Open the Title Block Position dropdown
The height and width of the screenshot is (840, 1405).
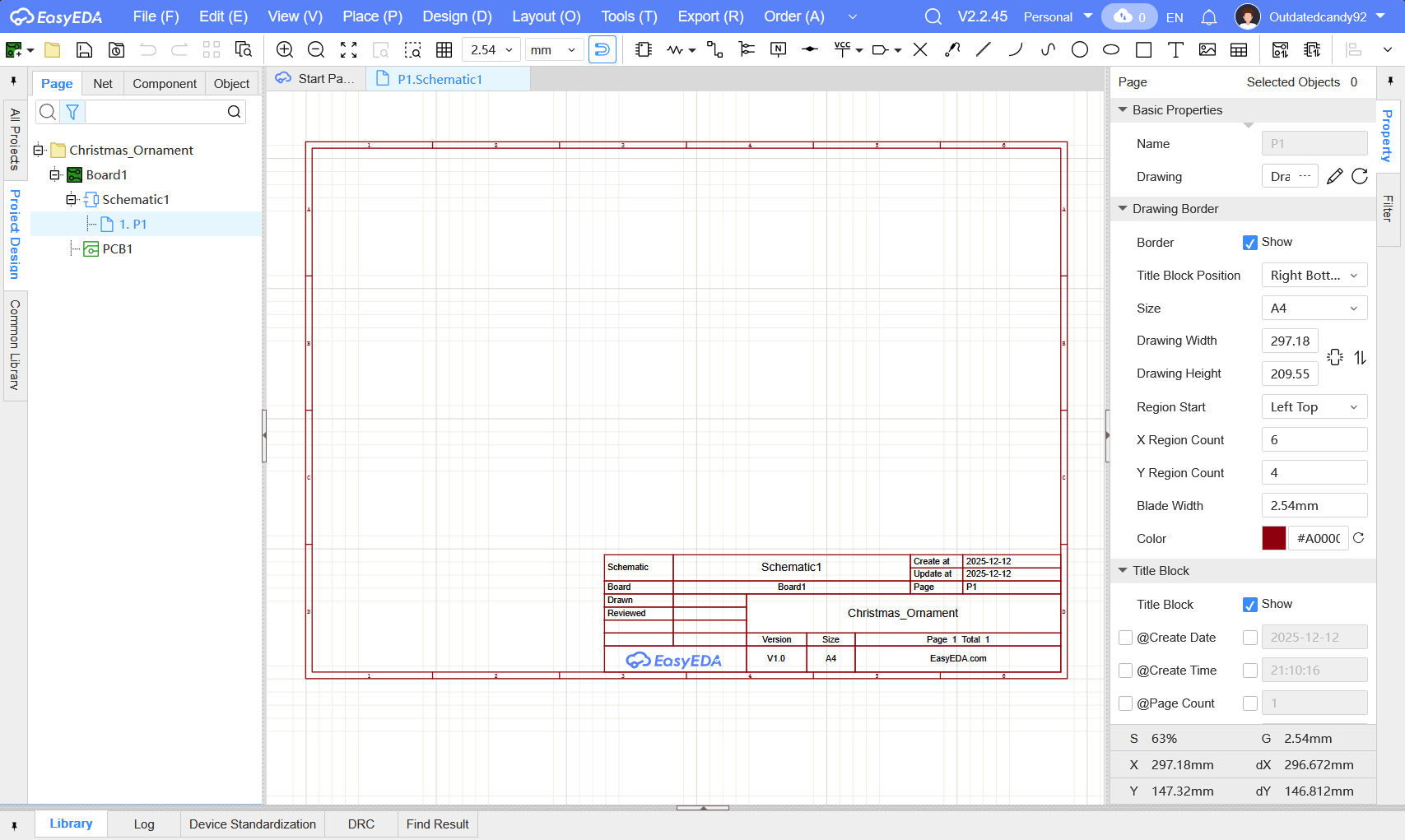click(x=1314, y=276)
